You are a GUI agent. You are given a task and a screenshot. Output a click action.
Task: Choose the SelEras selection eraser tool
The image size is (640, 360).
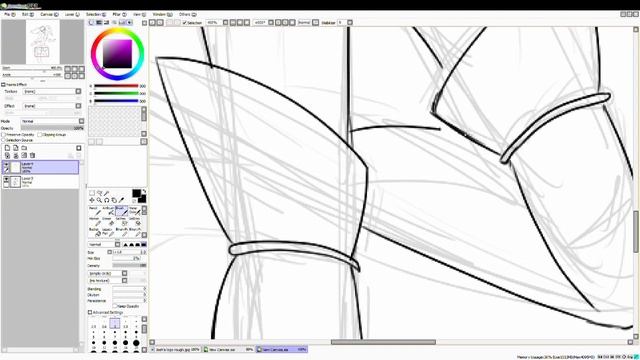pyautogui.click(x=134, y=222)
